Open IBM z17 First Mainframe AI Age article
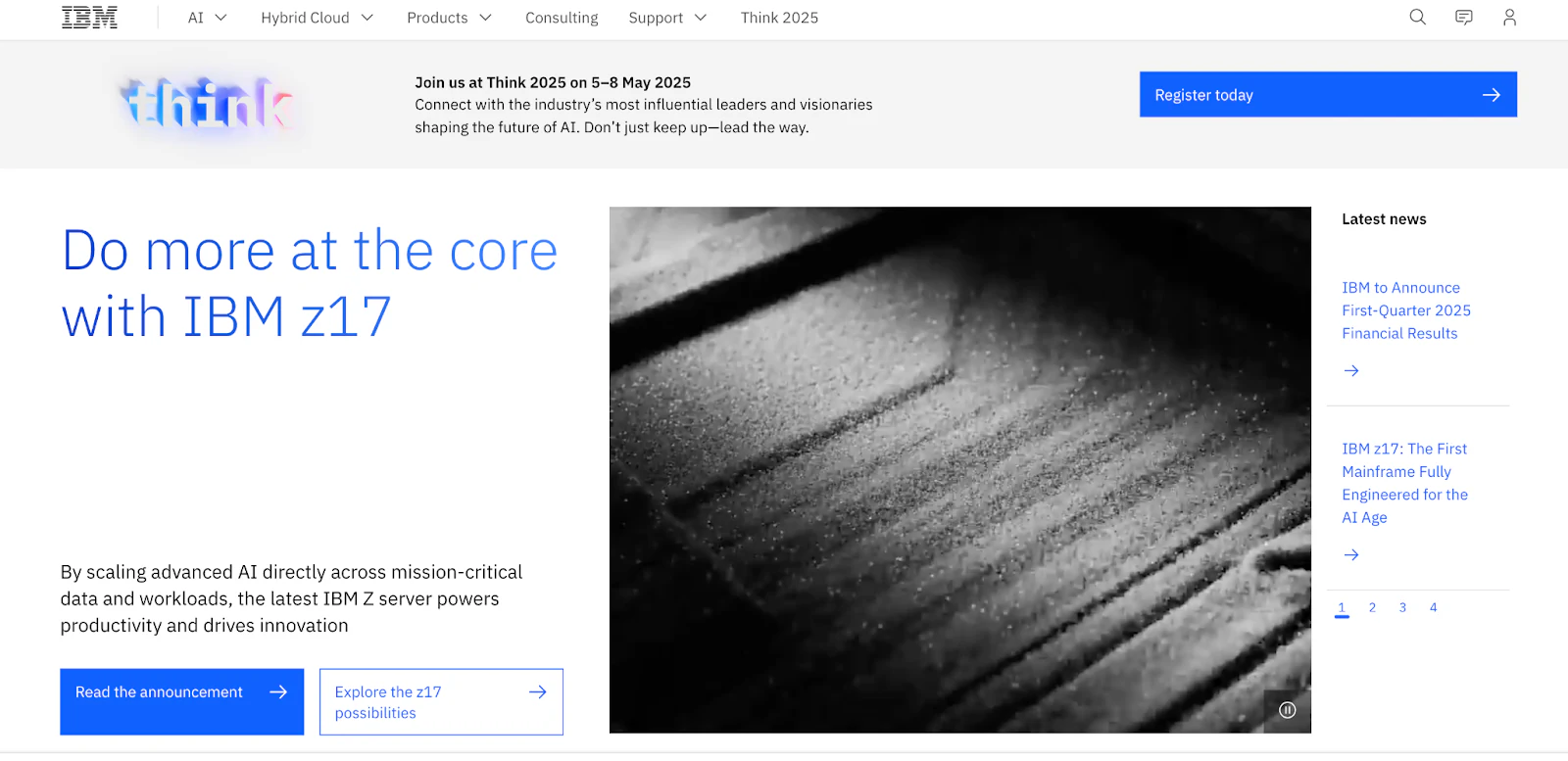The width and height of the screenshot is (1568, 761). (1404, 483)
